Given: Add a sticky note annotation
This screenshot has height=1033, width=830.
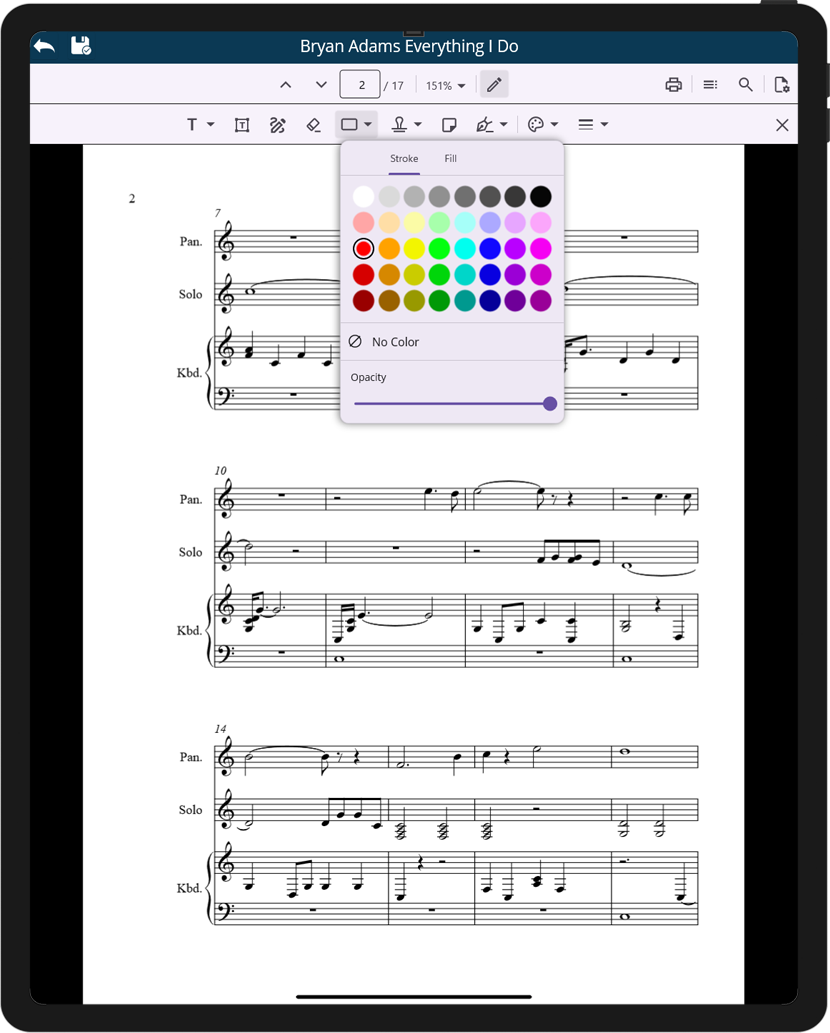Looking at the screenshot, I should point(450,125).
